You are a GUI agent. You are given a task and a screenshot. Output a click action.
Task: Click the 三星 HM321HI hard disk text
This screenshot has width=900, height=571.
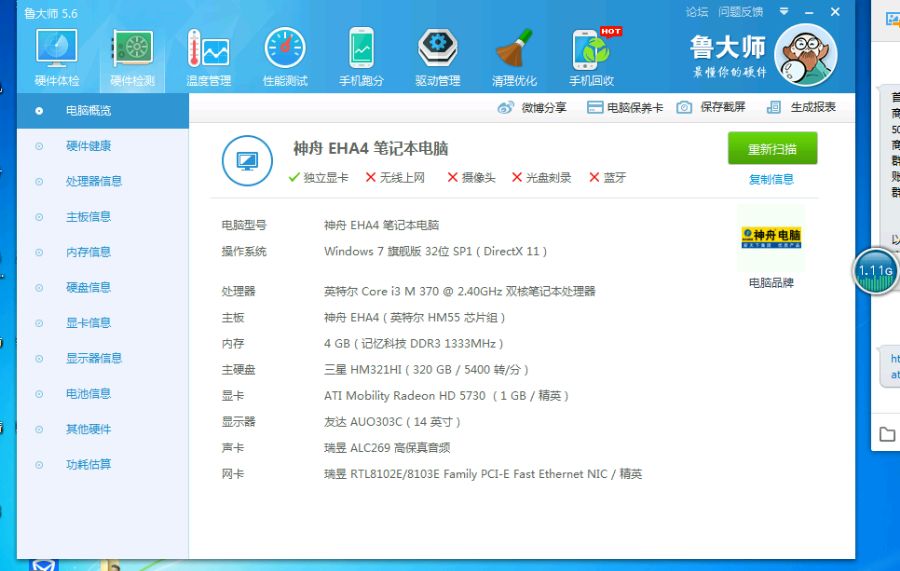point(426,370)
